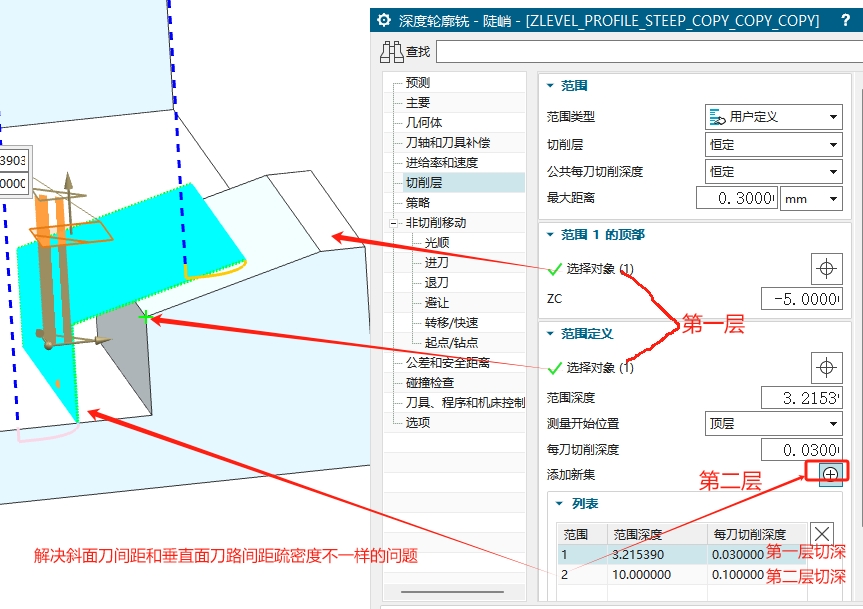Collapse the 列表 section
This screenshot has width=863, height=609.
[560, 504]
